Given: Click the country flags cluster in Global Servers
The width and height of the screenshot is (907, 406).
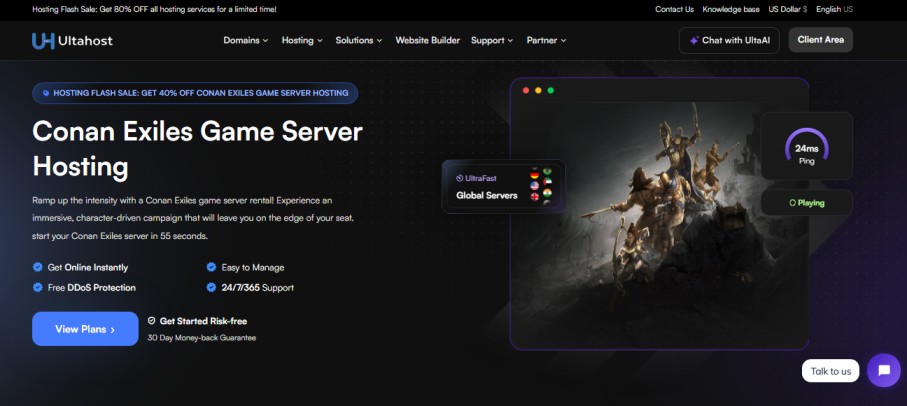Looking at the screenshot, I should [541, 186].
